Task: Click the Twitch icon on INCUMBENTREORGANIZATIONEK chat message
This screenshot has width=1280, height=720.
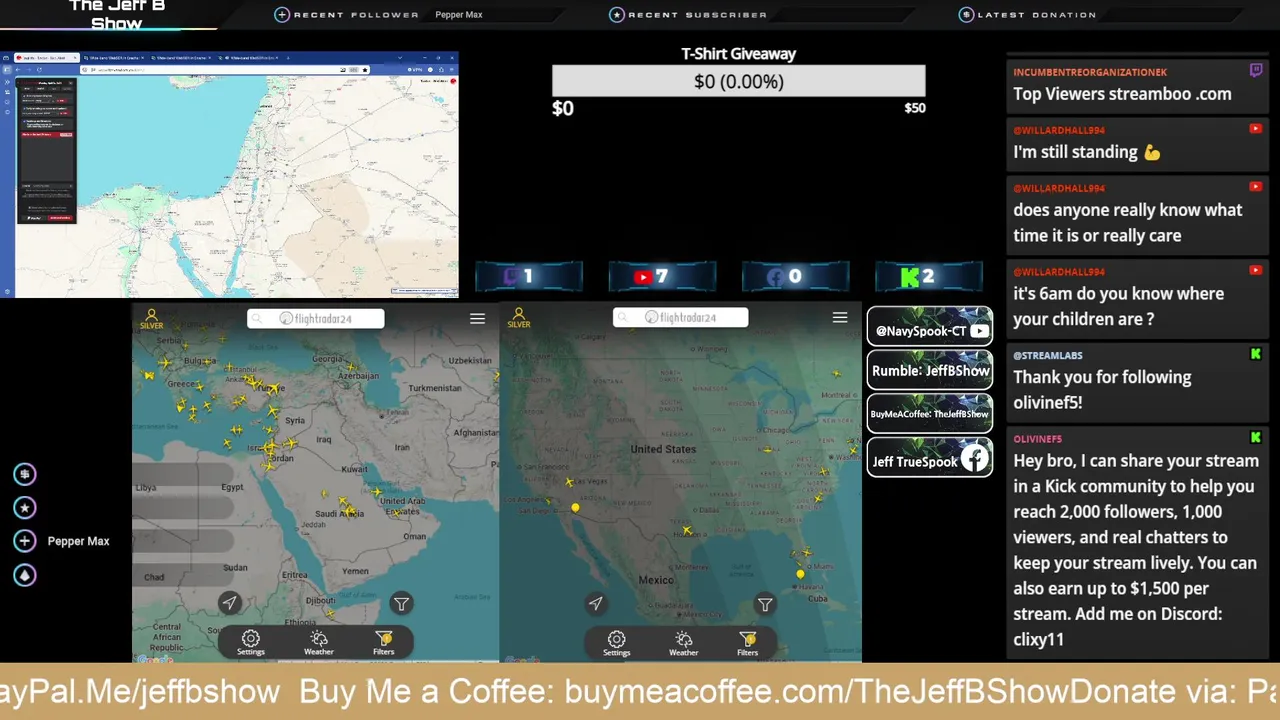Action: click(x=1255, y=70)
